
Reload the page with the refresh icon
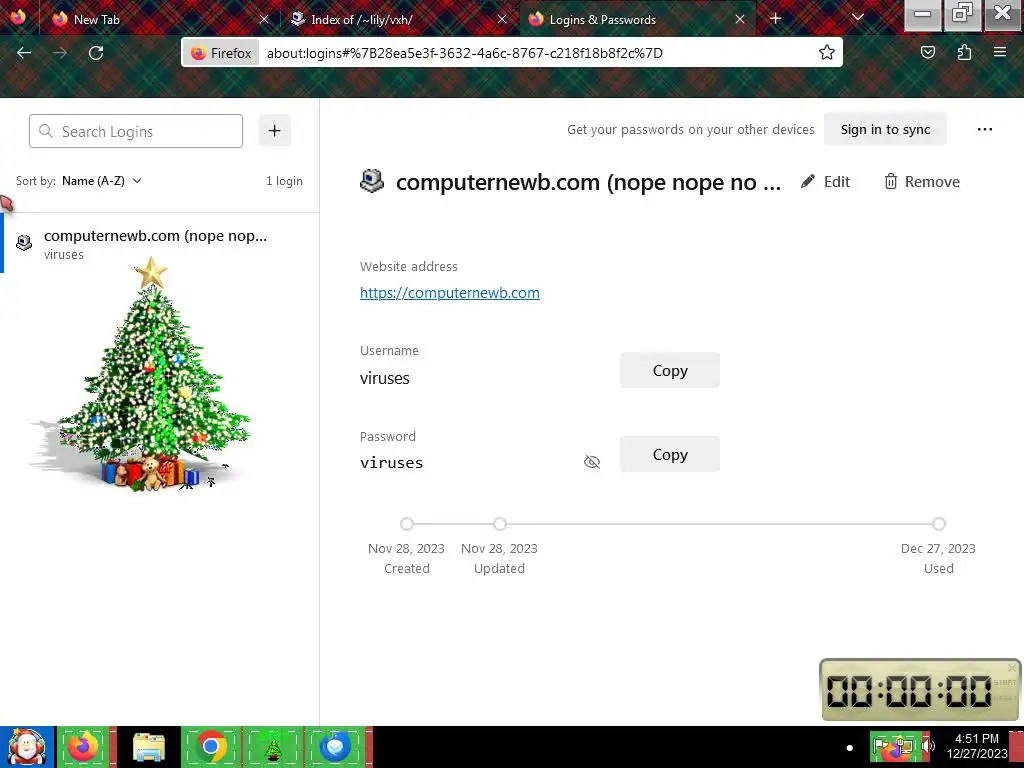96,53
